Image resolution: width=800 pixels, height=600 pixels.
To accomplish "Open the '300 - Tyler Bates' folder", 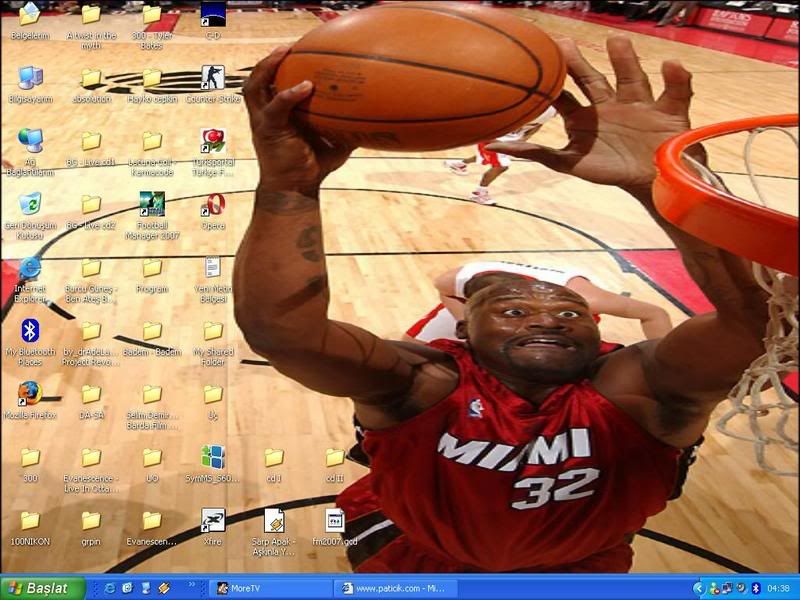I will click(152, 15).
